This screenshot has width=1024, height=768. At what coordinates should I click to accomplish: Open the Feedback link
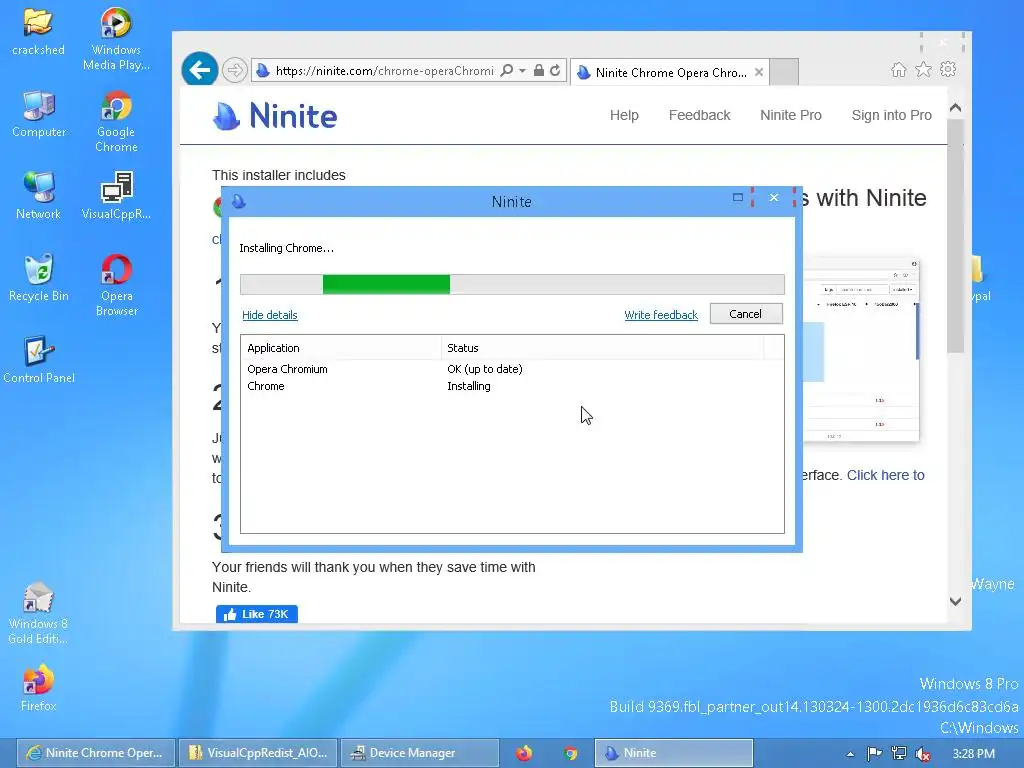pos(699,115)
